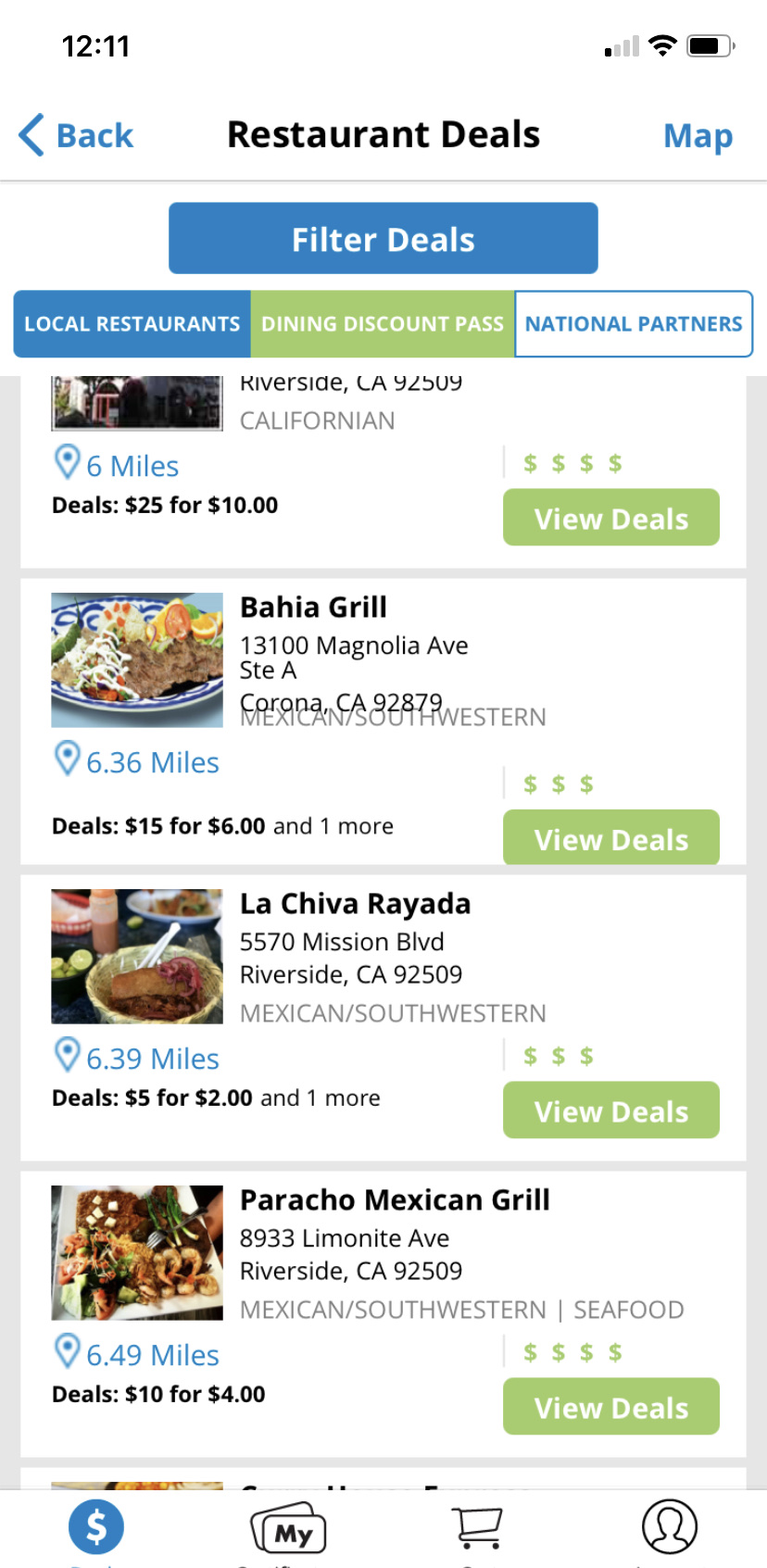Open the account profile icon
767x1568 pixels.
670,1526
